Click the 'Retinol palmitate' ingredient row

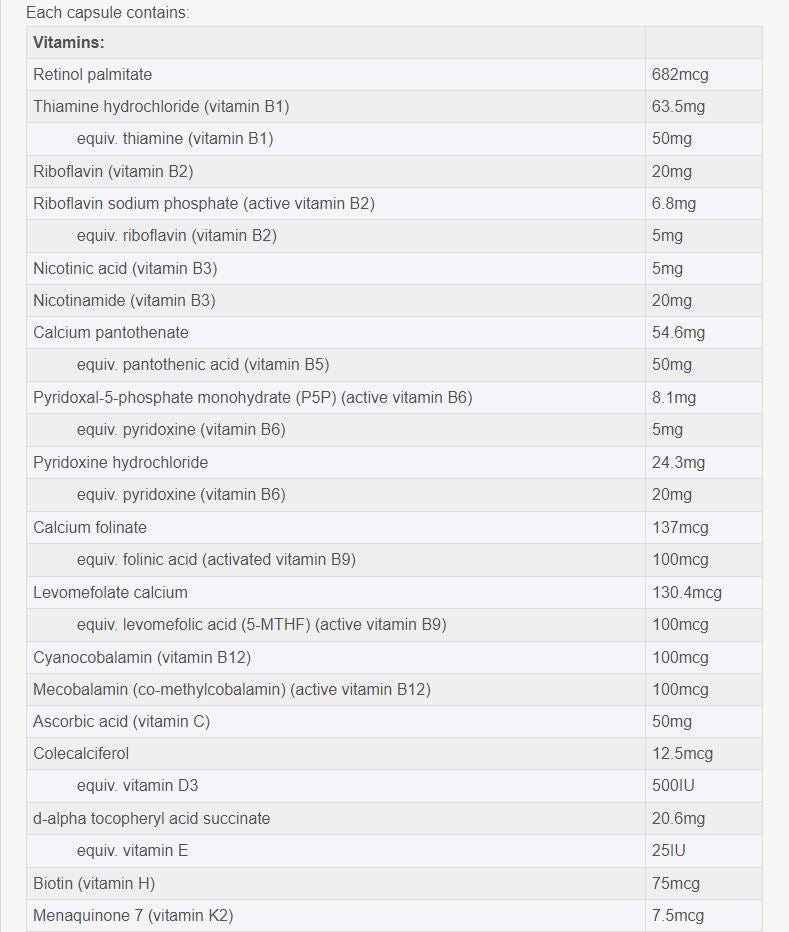(93, 74)
